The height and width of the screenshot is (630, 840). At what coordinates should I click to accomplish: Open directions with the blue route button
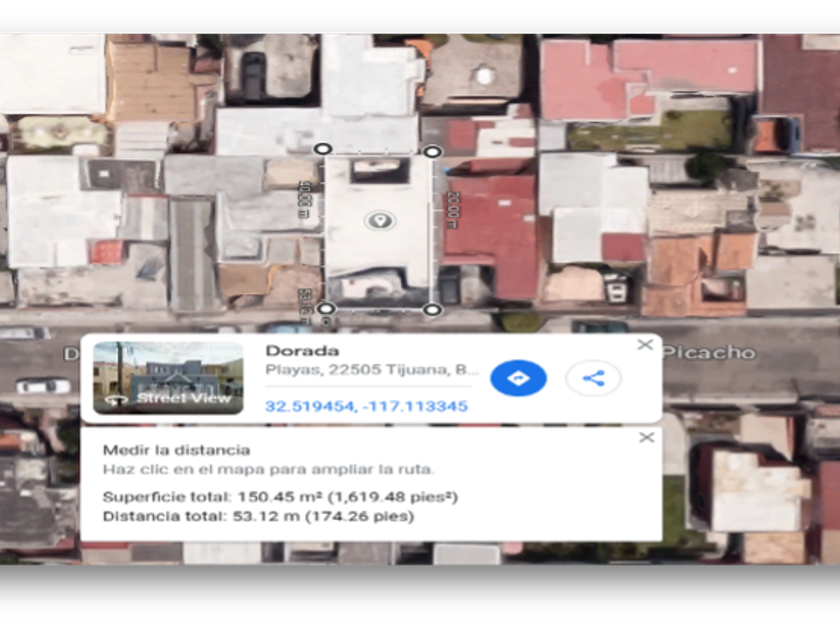click(518, 378)
